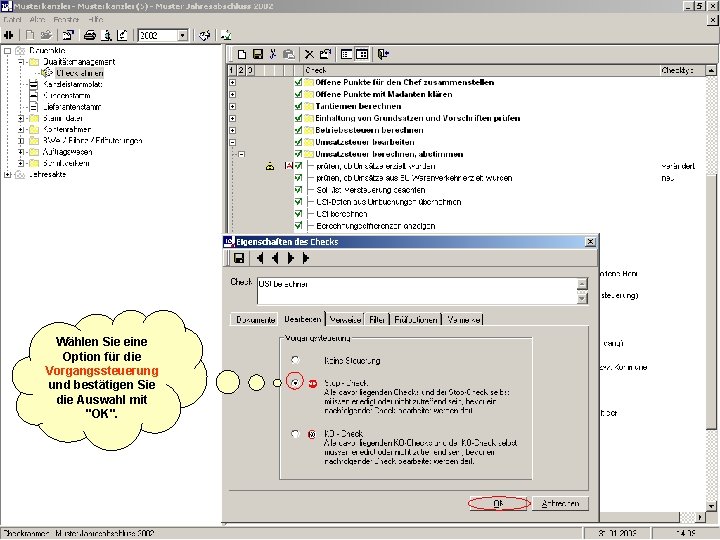Click preview icon right of the printer

pos(107,35)
